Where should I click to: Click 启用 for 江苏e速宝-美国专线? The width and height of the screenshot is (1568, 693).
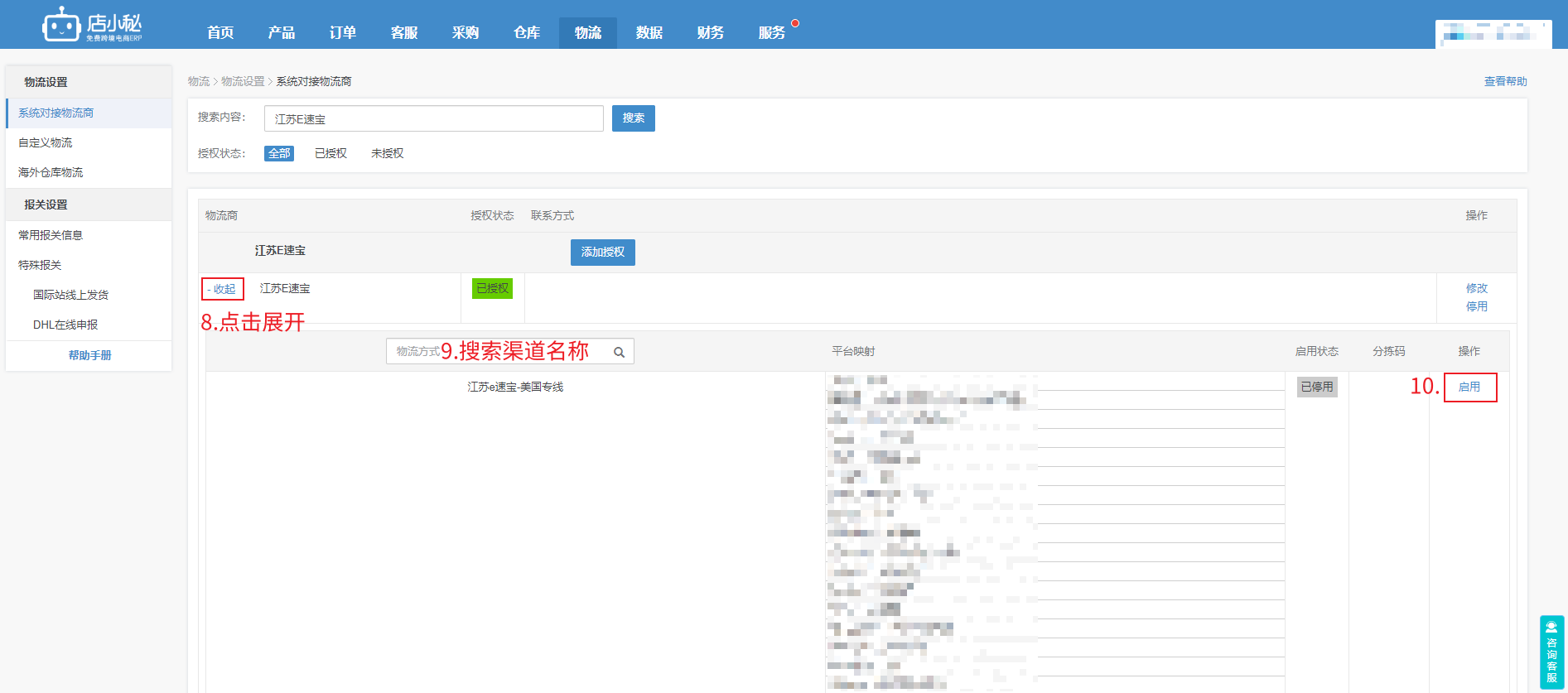click(1469, 387)
